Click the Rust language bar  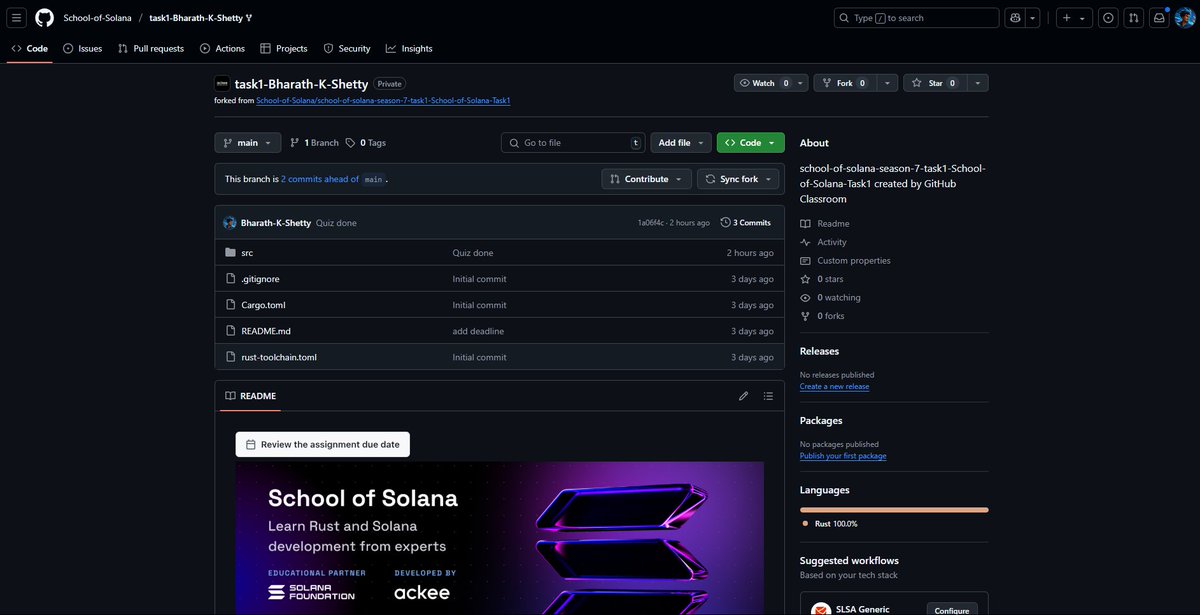point(894,510)
